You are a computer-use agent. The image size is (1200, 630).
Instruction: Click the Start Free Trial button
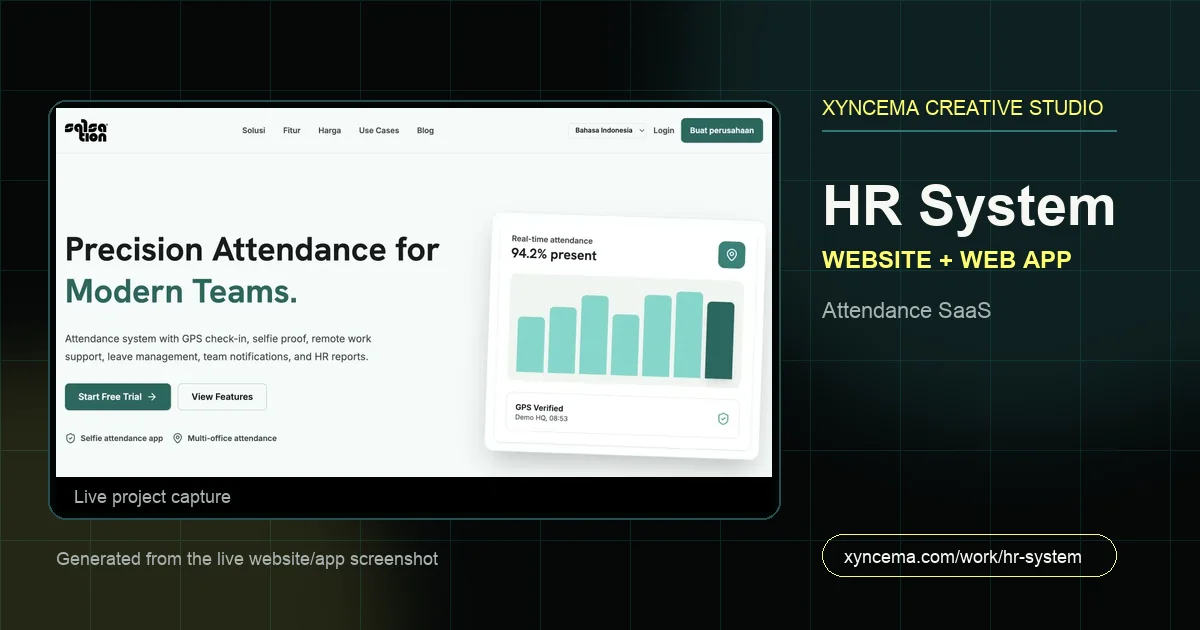click(118, 397)
